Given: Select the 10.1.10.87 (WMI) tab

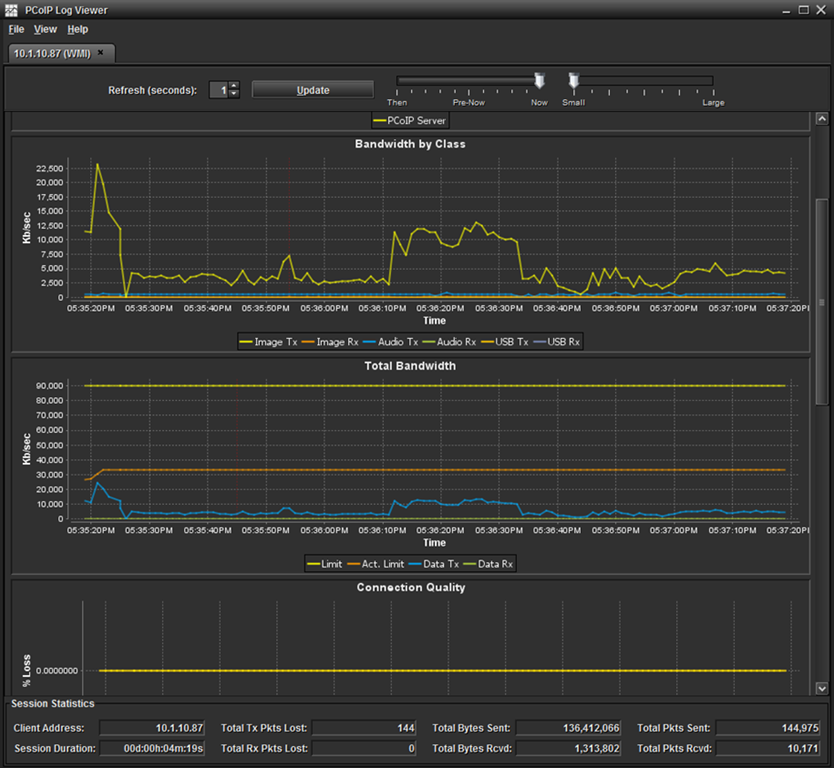Looking at the screenshot, I should click(x=52, y=53).
